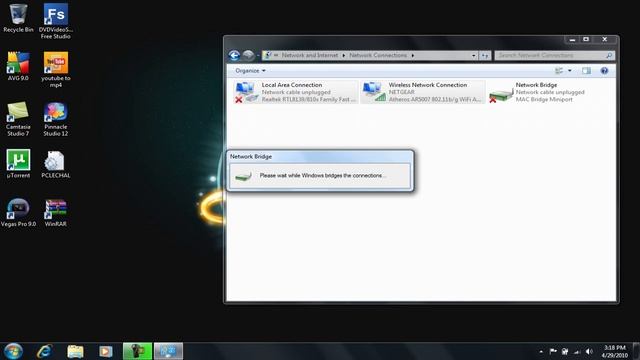
Task: Open the Recycle Bin desktop icon
Action: [x=18, y=18]
